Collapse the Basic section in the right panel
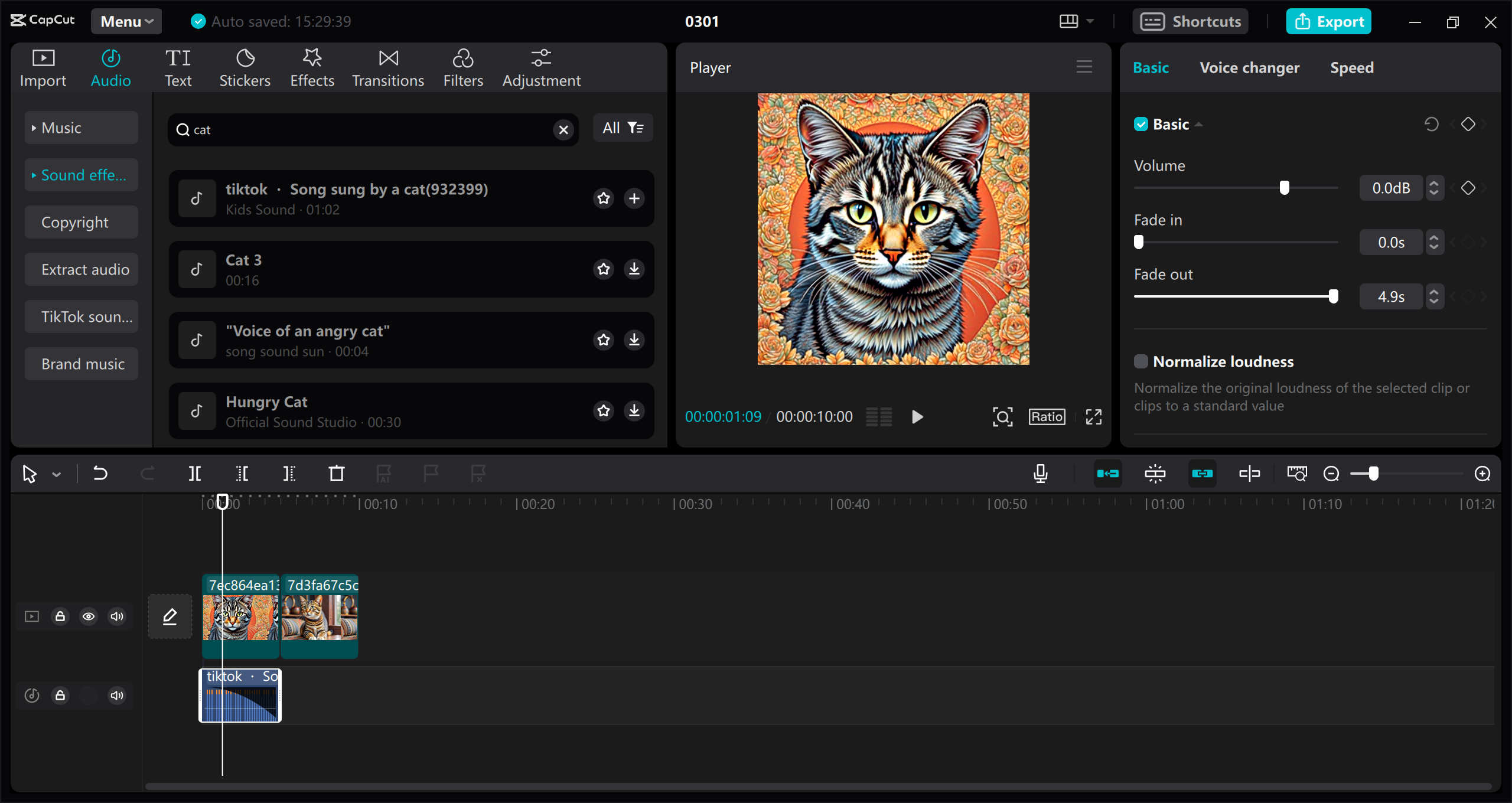Image resolution: width=1512 pixels, height=803 pixels. 1200,124
